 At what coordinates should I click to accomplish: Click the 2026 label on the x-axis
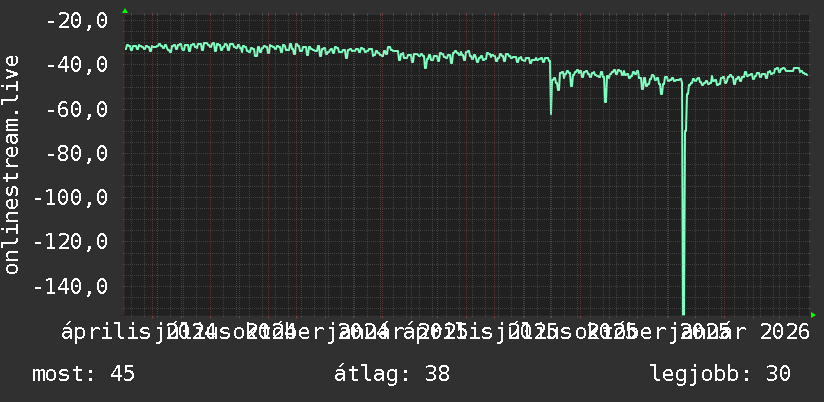(785, 332)
